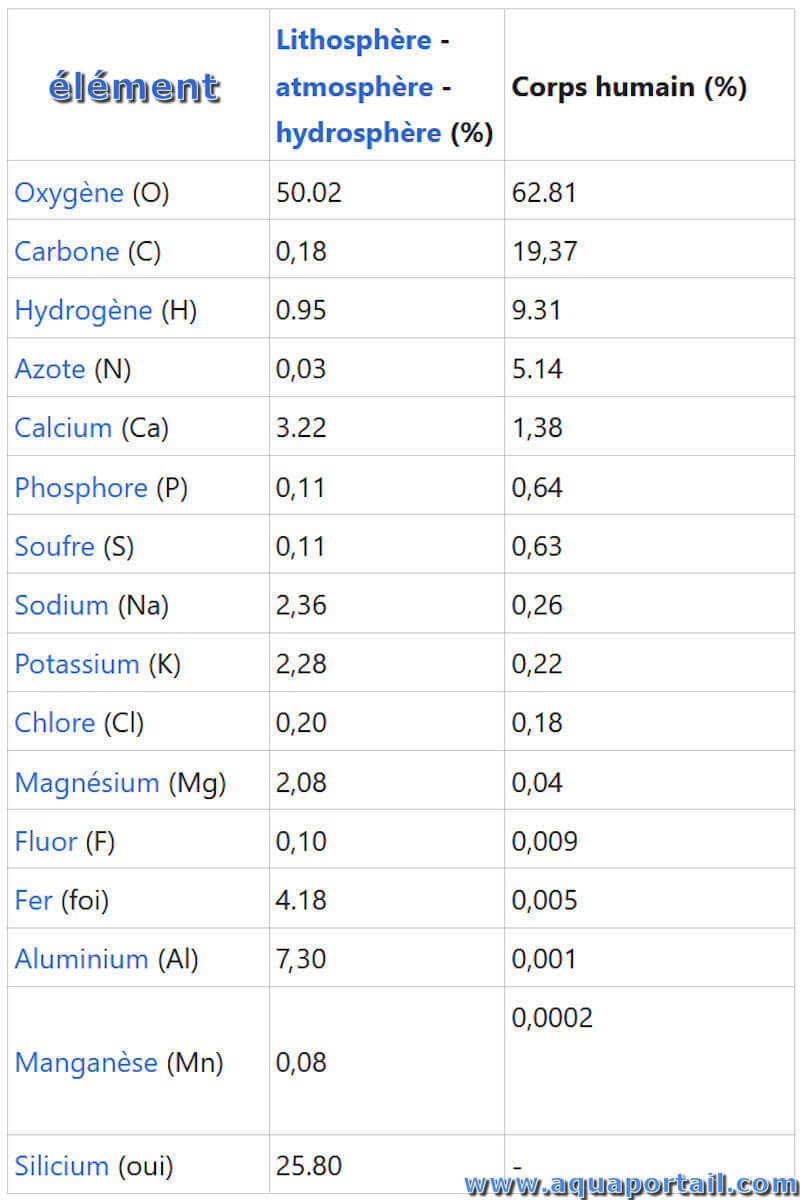This screenshot has height=1200, width=800.
Task: Select the Aluminium link
Action: point(81,959)
